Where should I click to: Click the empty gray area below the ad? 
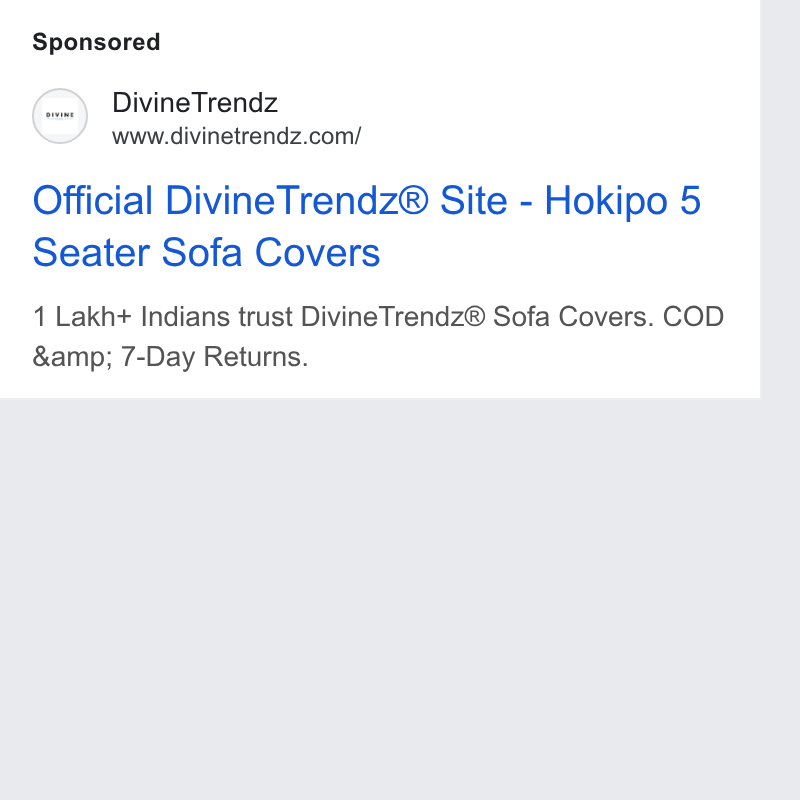click(380, 597)
